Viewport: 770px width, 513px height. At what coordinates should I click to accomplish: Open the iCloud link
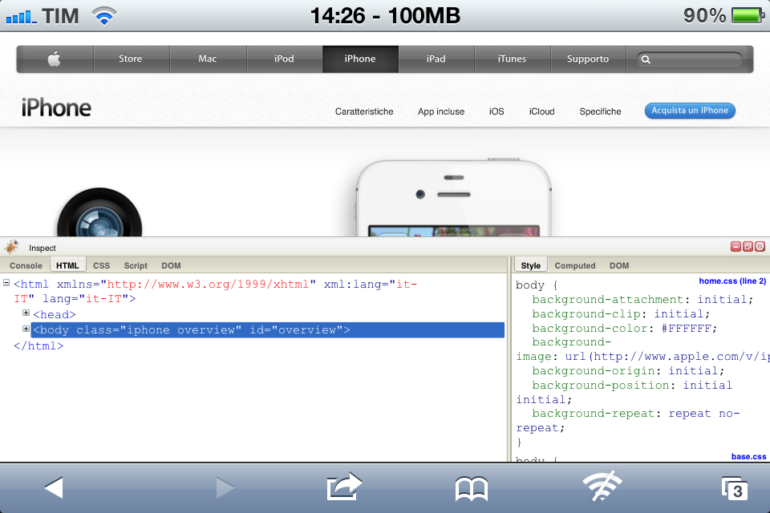coord(542,111)
